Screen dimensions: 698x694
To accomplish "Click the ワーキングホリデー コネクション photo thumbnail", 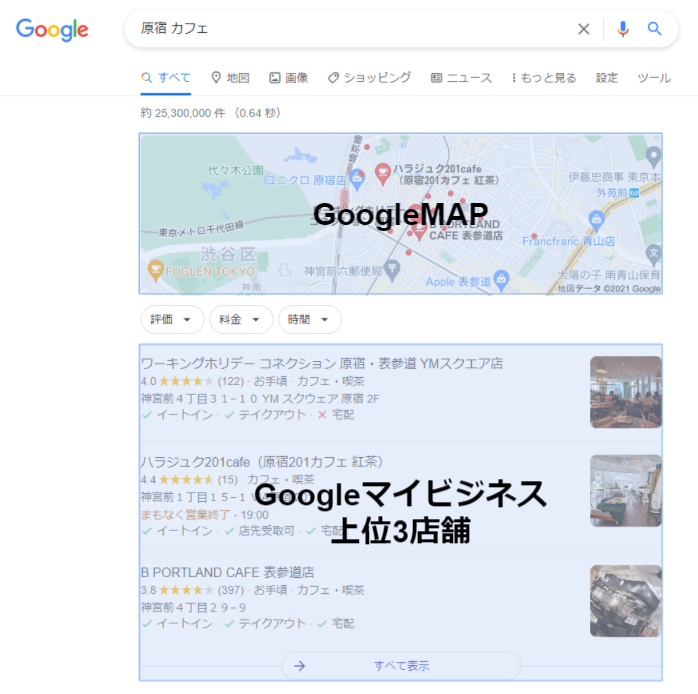I will click(625, 392).
